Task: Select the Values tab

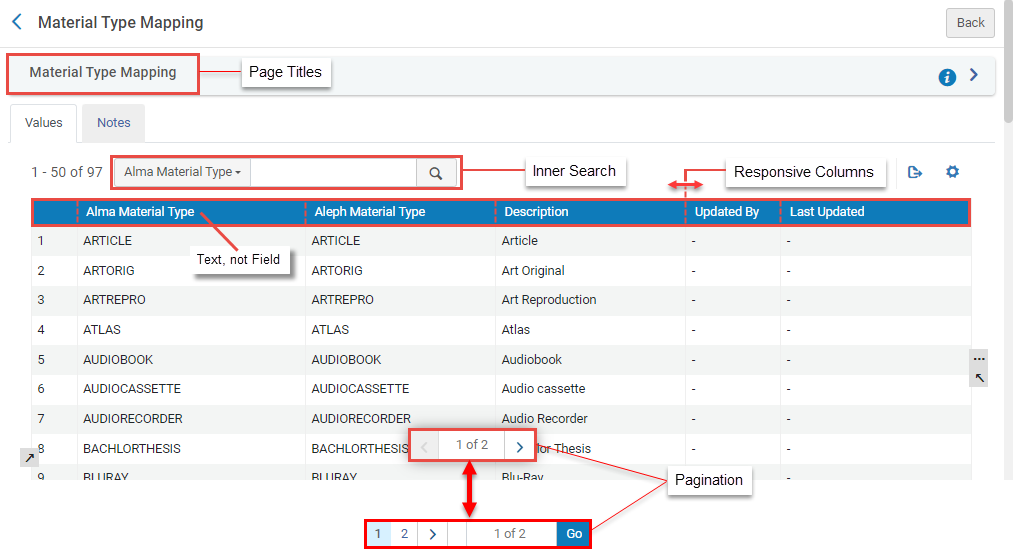Action: [44, 123]
